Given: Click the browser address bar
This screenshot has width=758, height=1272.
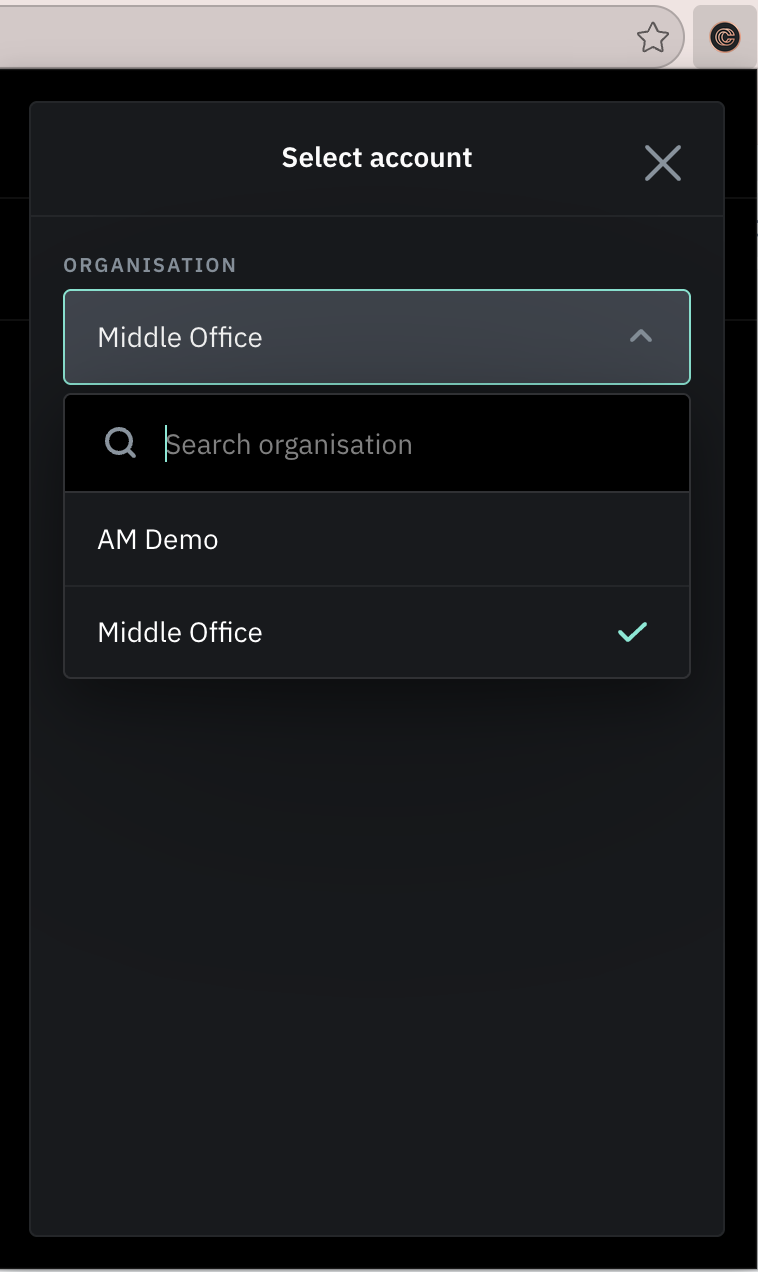Looking at the screenshot, I should coord(300,38).
